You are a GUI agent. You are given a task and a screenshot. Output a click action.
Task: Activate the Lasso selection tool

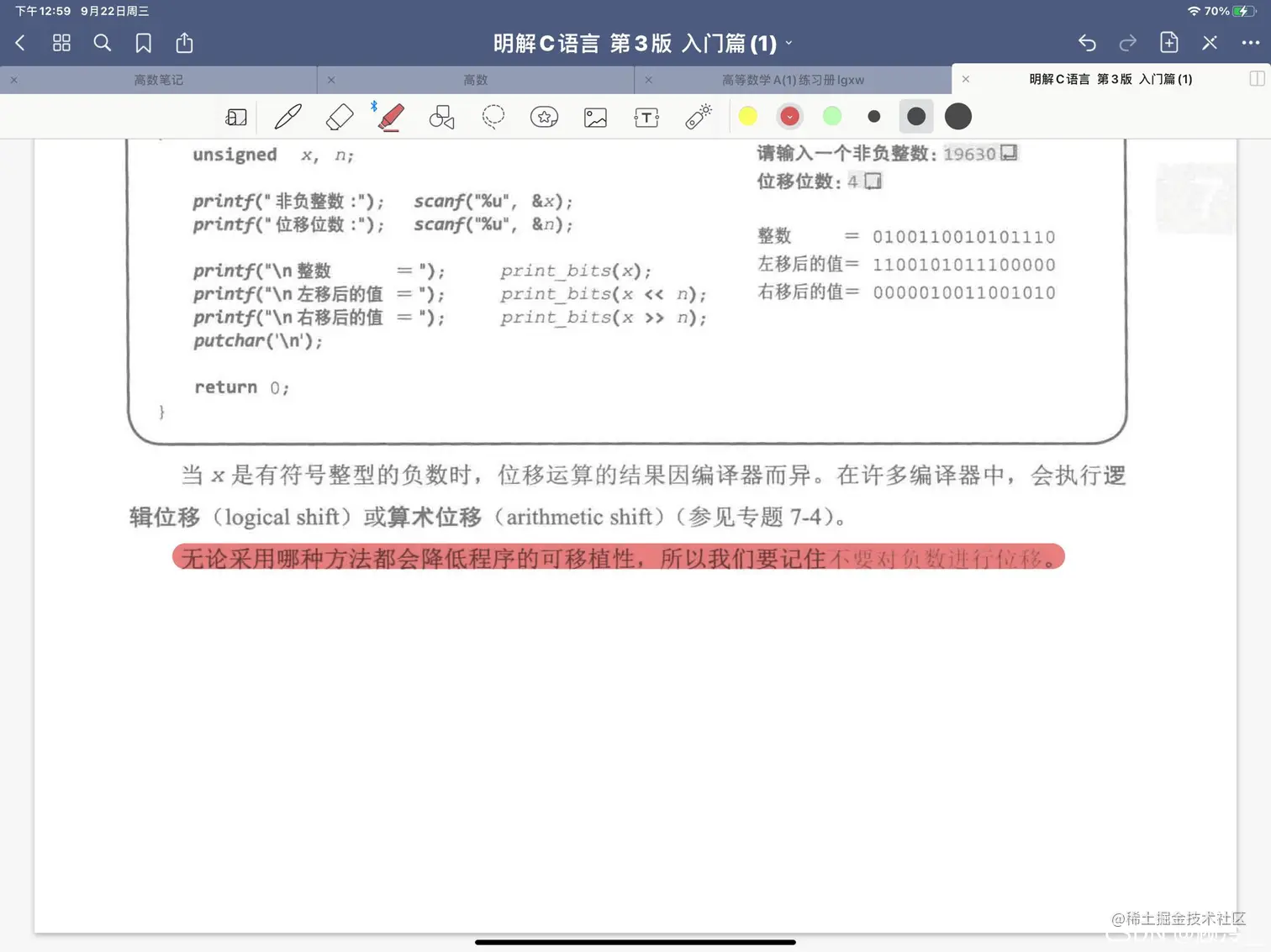click(493, 117)
